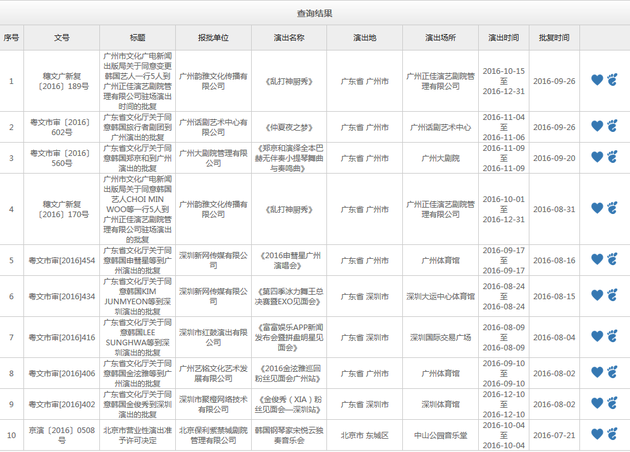The image size is (630, 452).
Task: Click venue 深圳体育馆
Action: (440, 405)
